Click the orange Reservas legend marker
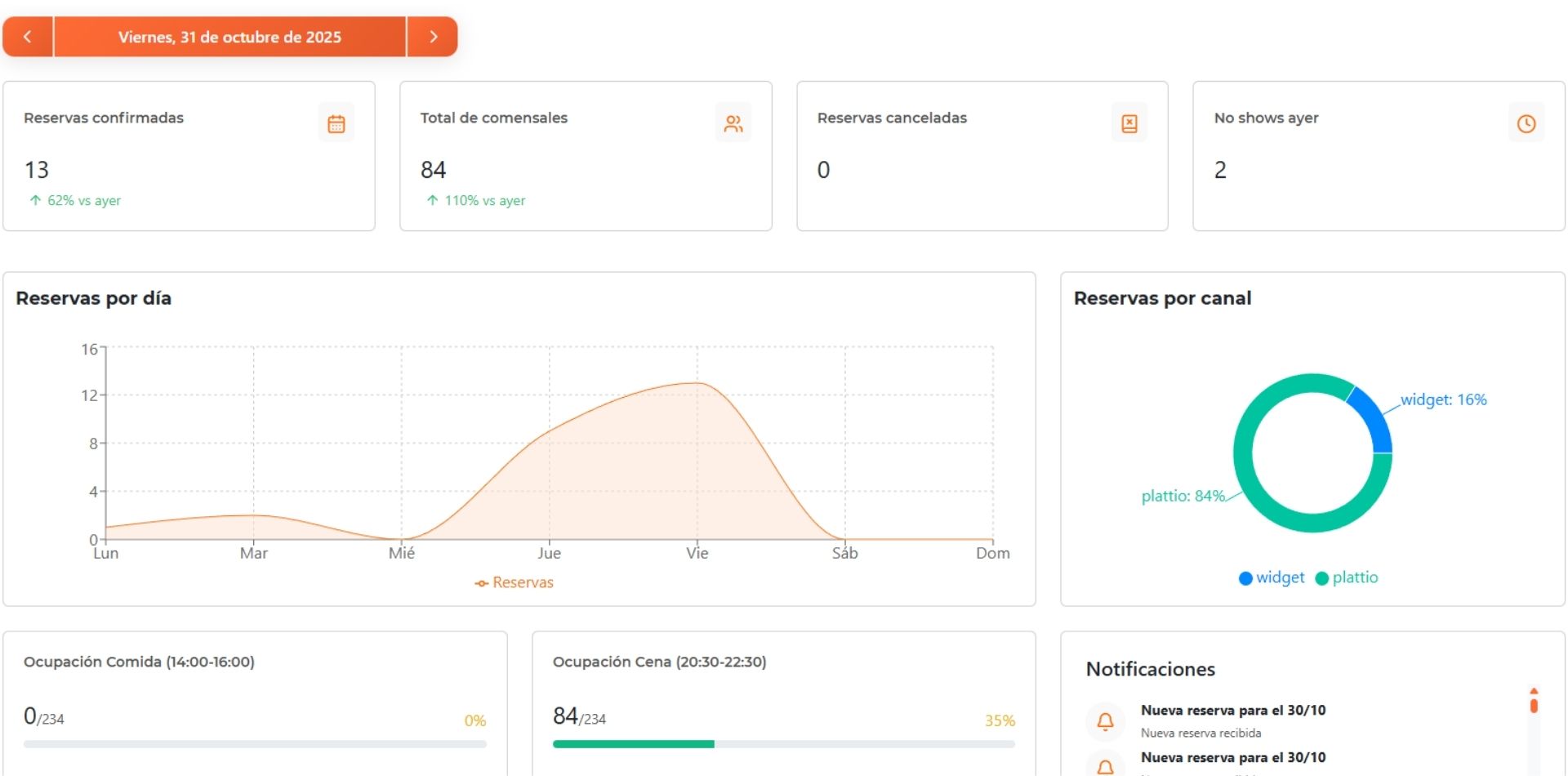 (x=482, y=582)
